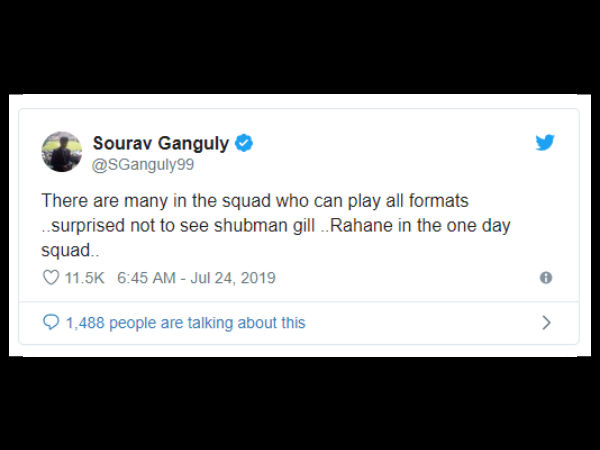Click the blue verified badge
Screen dimensions: 600x450
[244, 143]
